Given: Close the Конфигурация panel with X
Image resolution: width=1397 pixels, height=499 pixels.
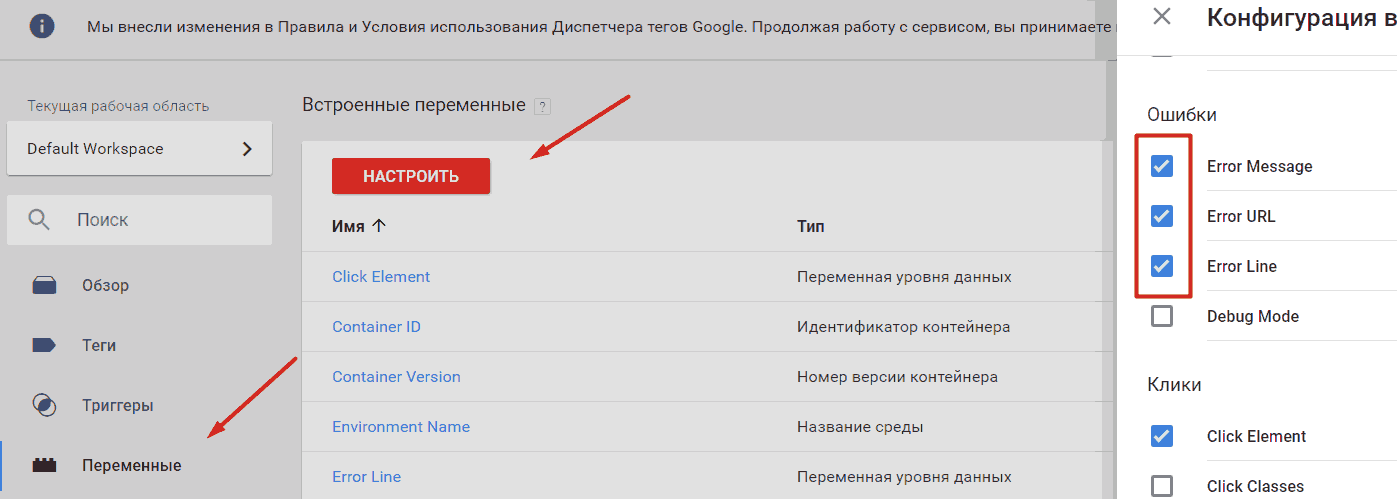Looking at the screenshot, I should (x=1161, y=16).
